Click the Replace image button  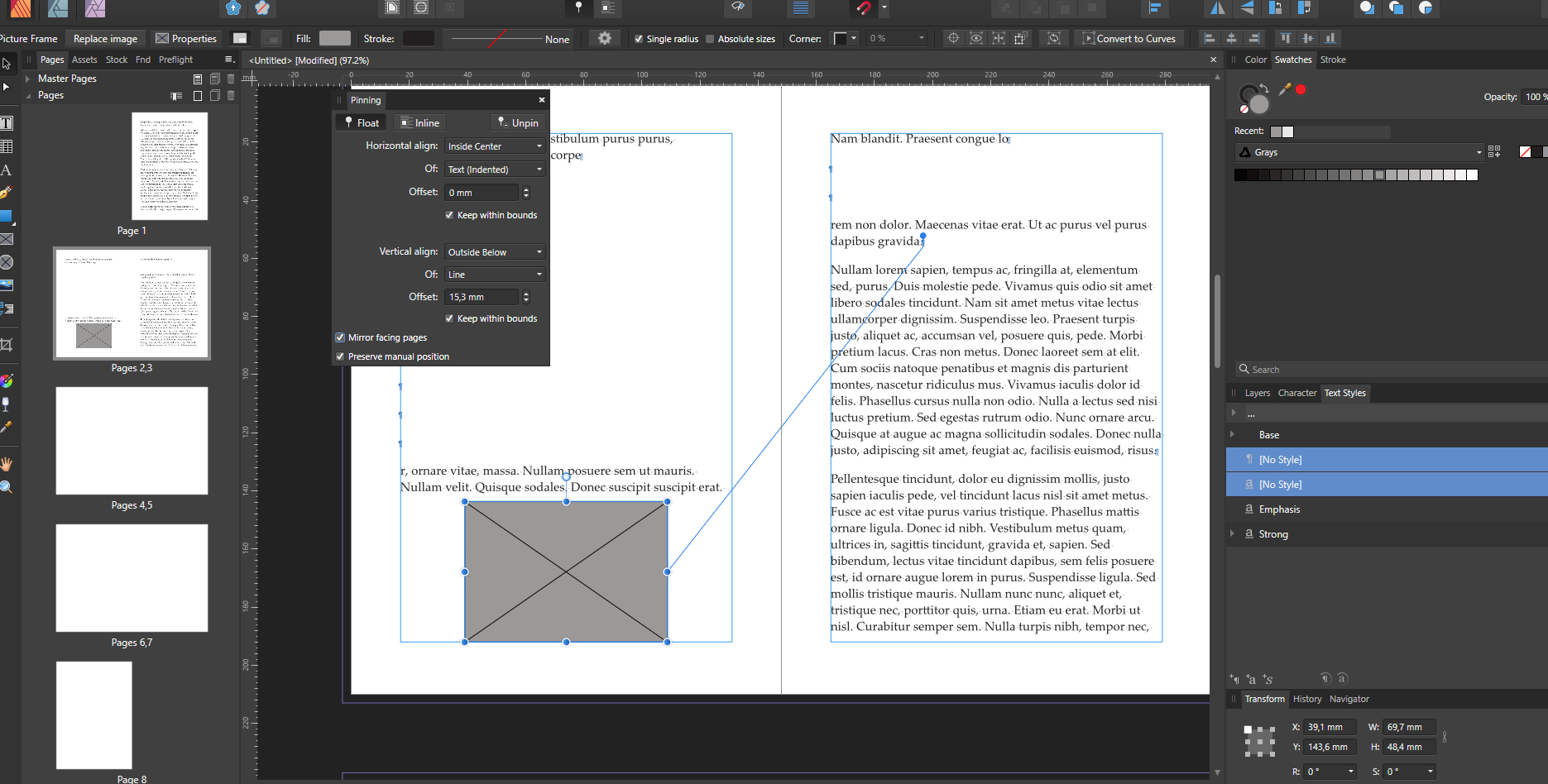[x=105, y=39]
